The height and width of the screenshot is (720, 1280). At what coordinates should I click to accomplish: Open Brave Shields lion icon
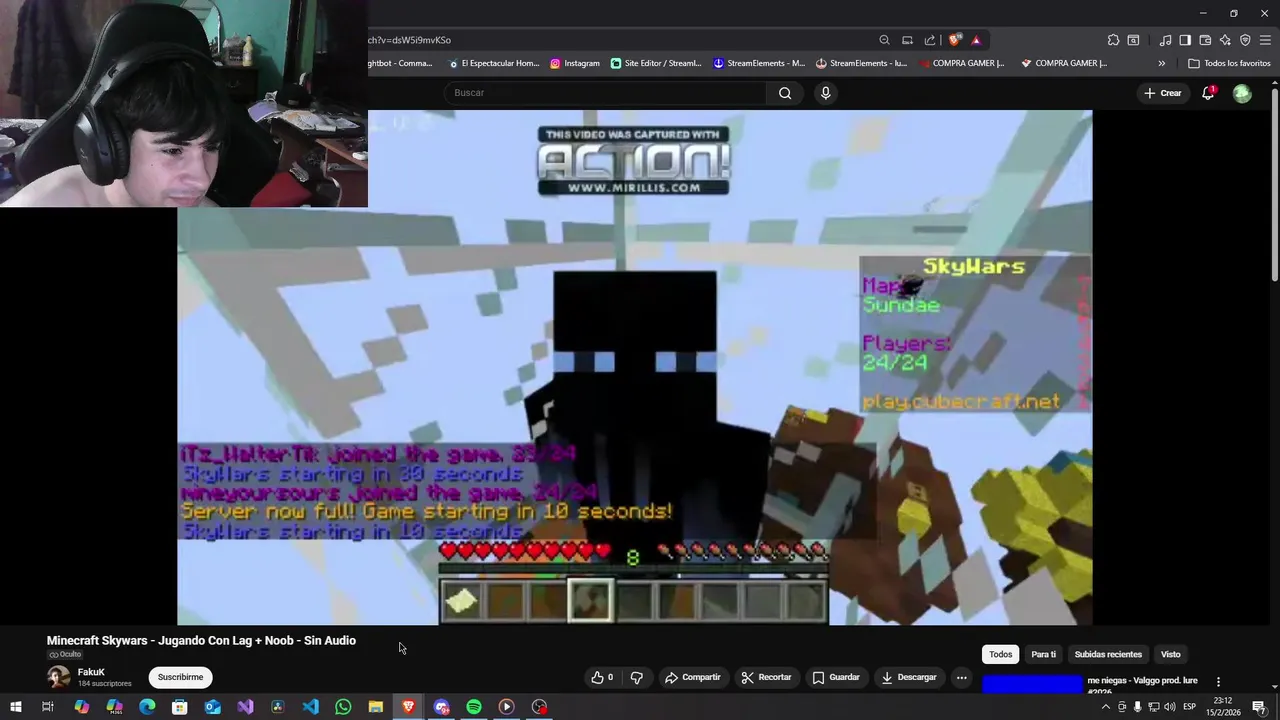[x=955, y=40]
